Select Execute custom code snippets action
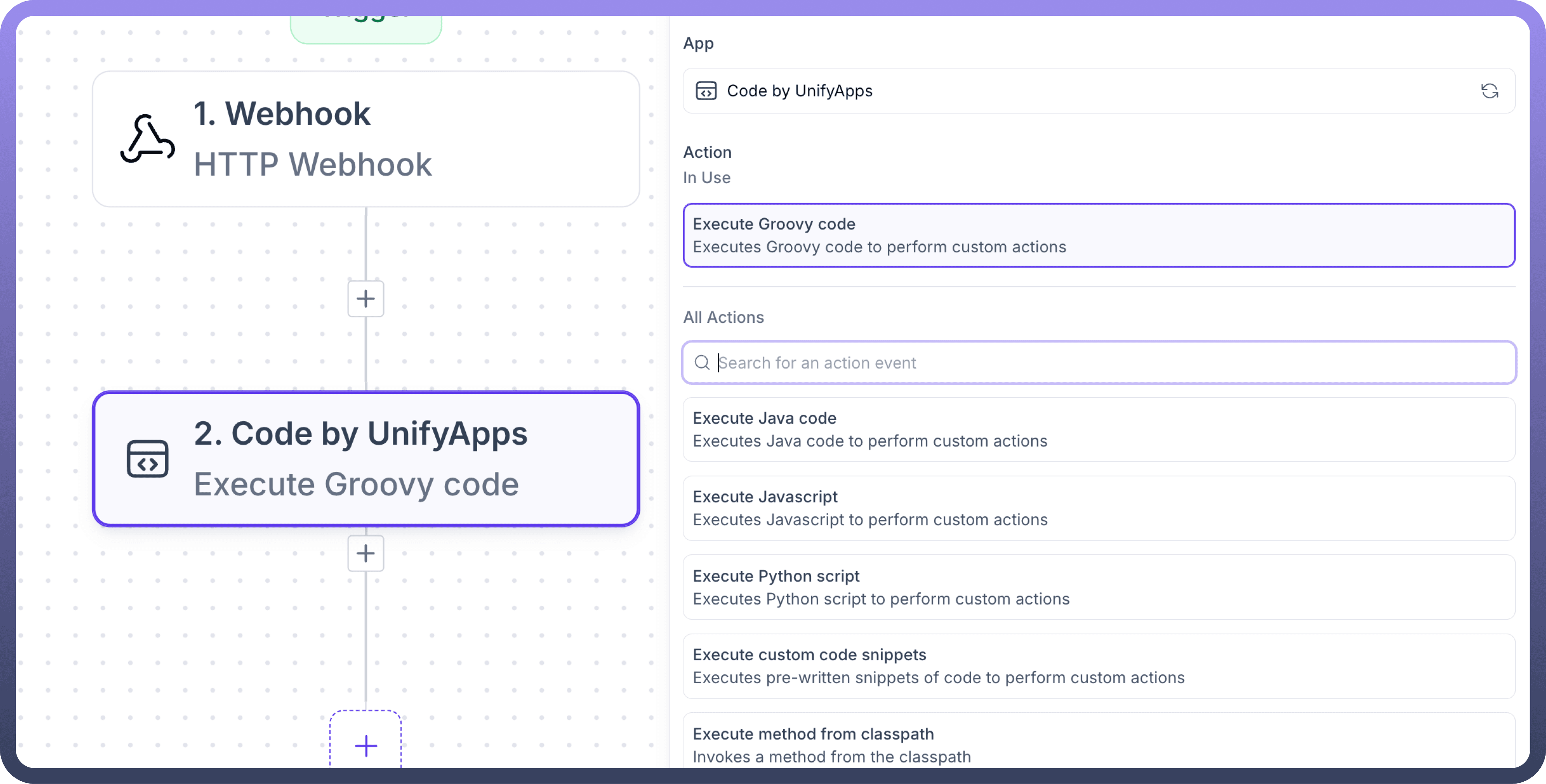 click(1098, 666)
